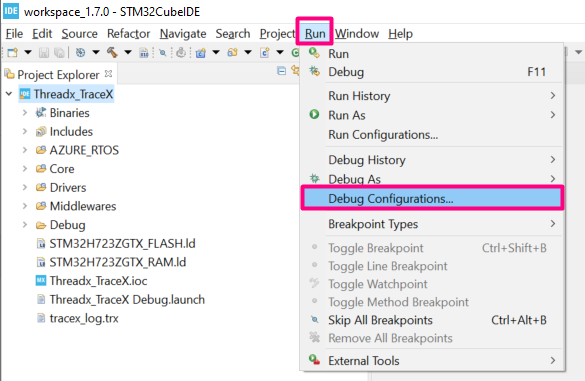Open the Breakpoint Types submenu
The width and height of the screenshot is (585, 381).
432,224
